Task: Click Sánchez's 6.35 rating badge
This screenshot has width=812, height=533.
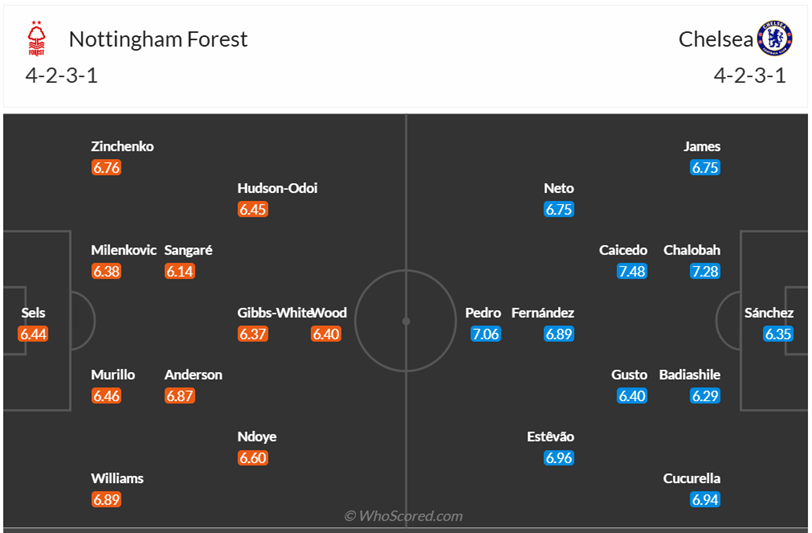Action: [x=778, y=334]
